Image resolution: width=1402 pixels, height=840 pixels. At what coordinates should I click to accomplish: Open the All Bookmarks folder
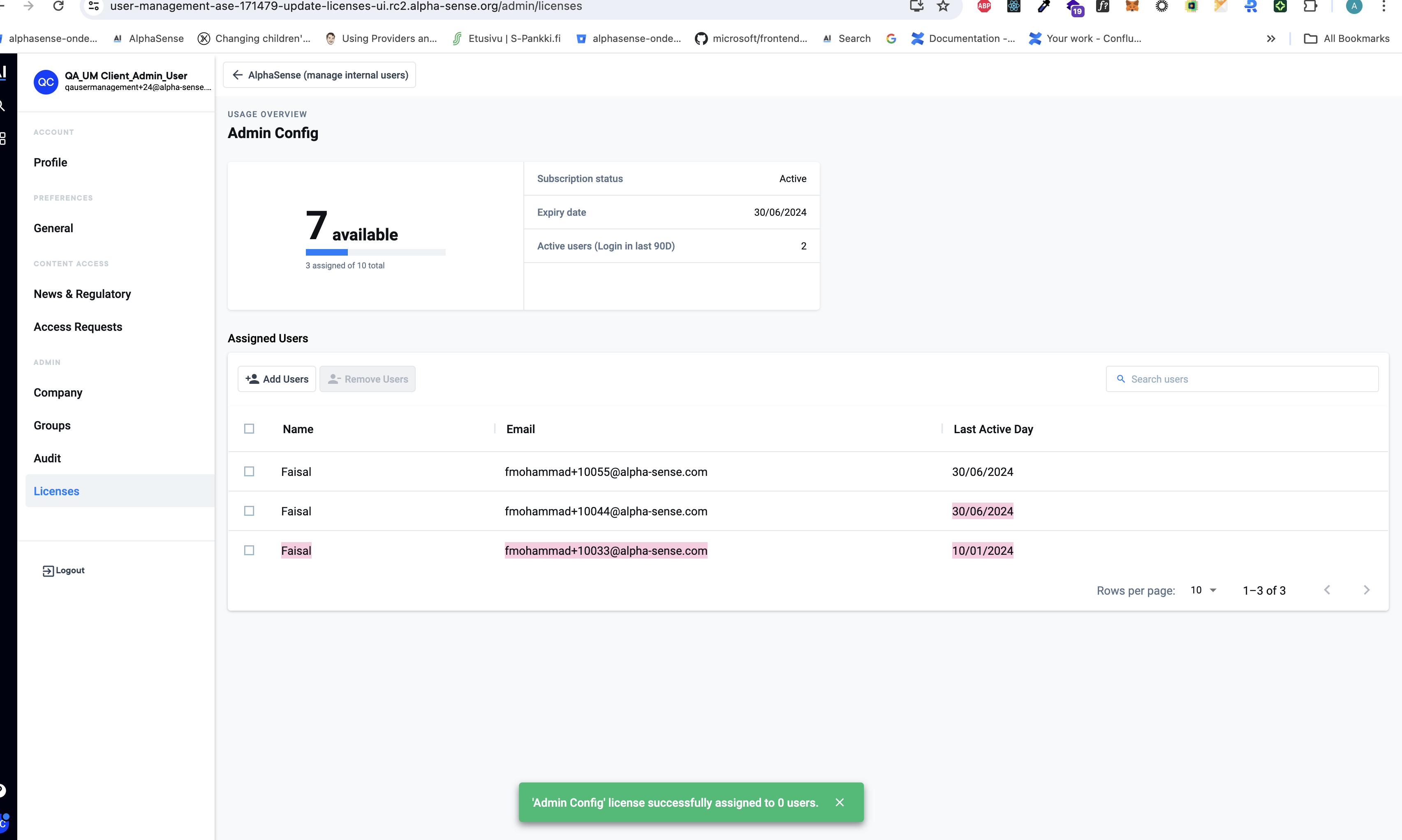(1346, 39)
